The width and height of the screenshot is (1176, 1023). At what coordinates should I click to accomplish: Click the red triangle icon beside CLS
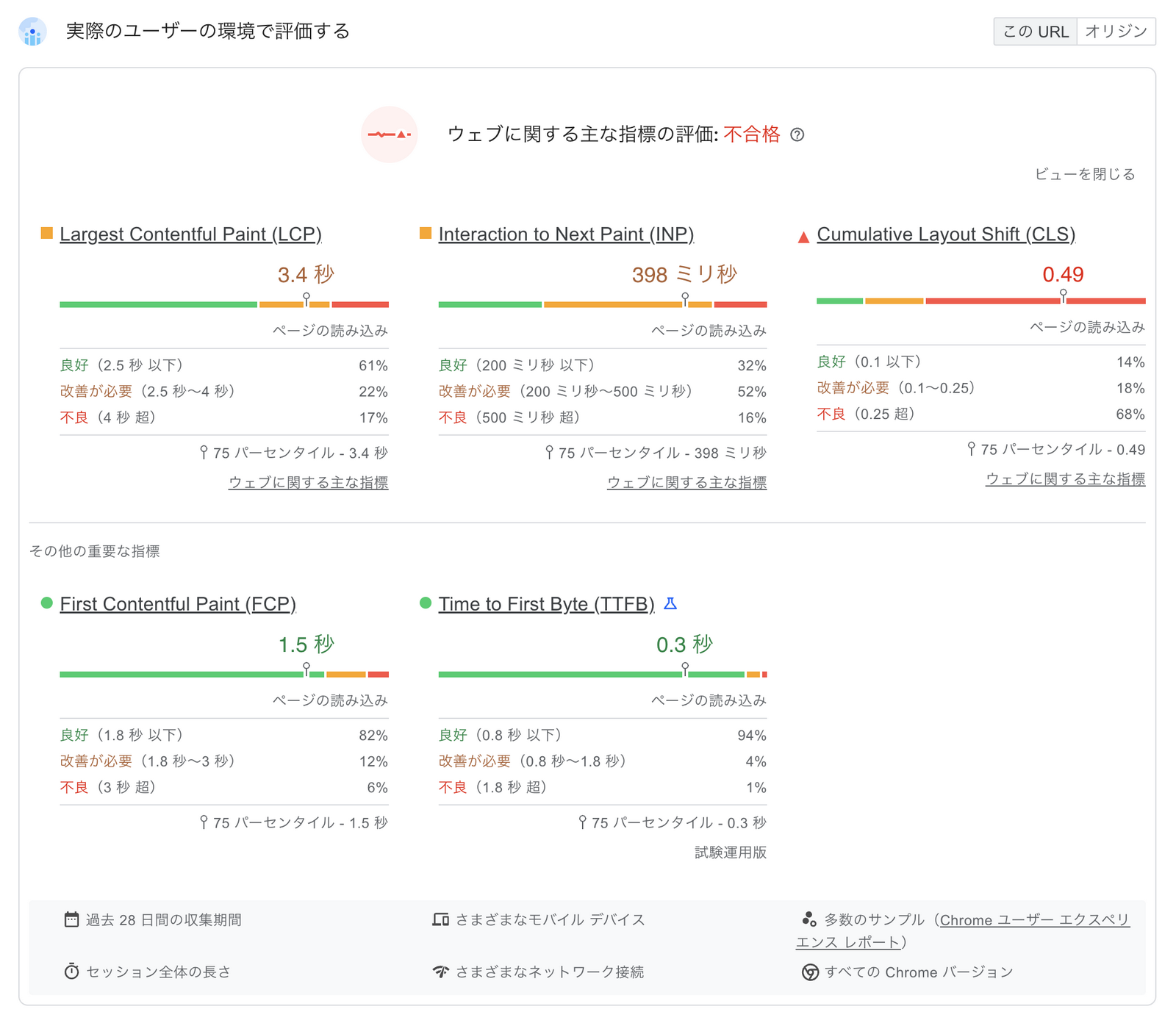[x=803, y=236]
